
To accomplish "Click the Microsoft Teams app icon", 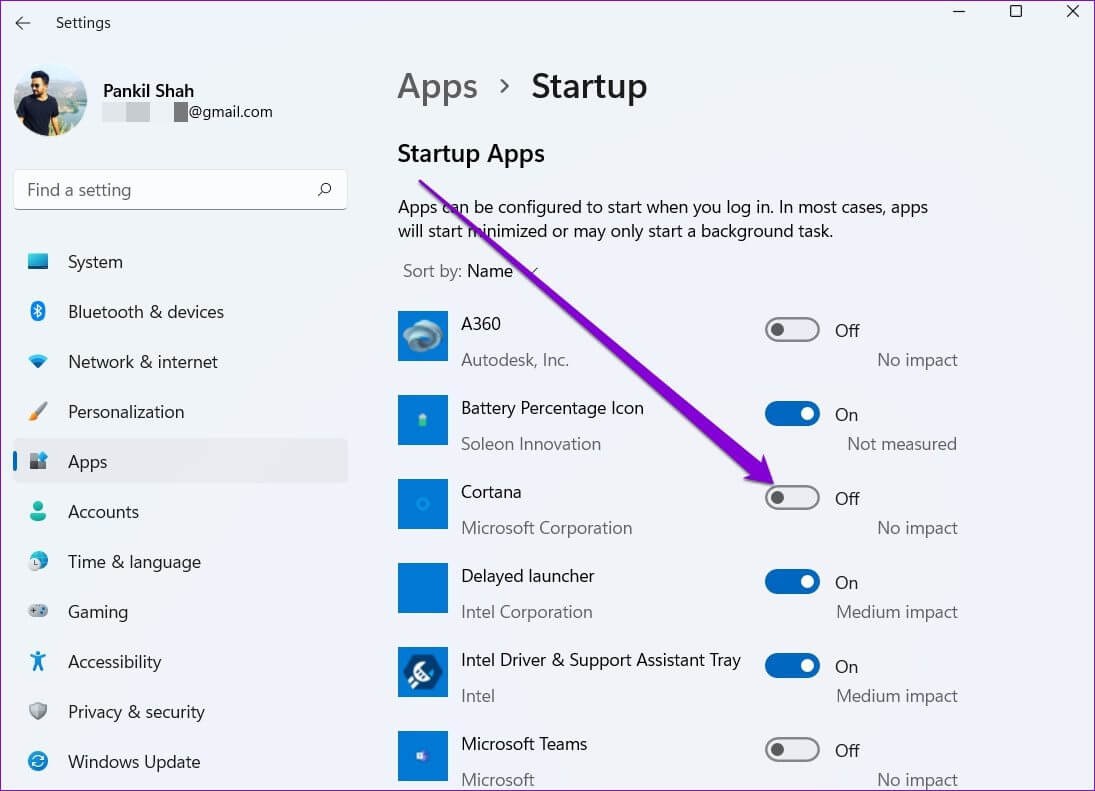I will coord(422,755).
